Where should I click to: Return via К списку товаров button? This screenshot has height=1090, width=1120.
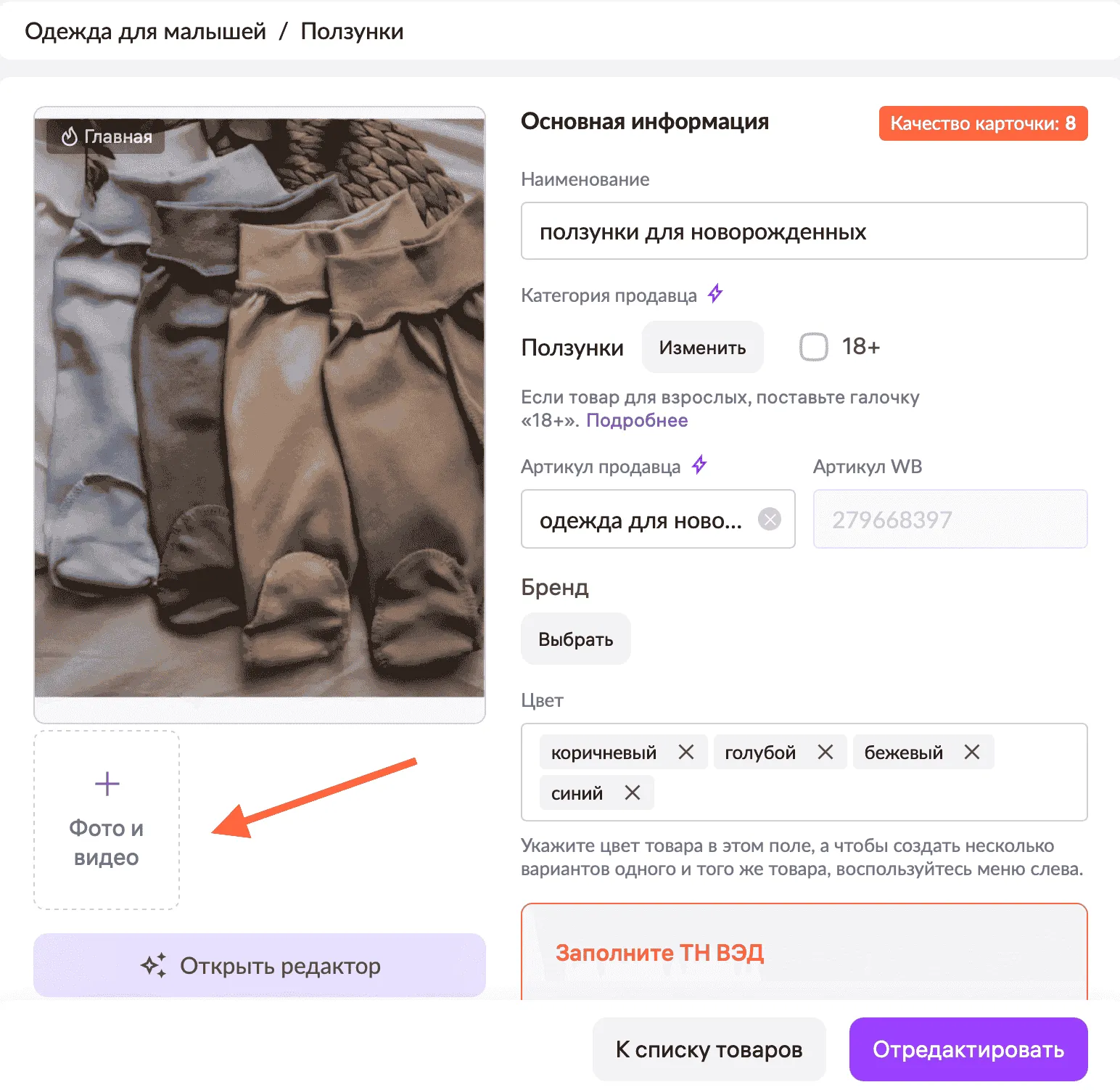tap(708, 1048)
